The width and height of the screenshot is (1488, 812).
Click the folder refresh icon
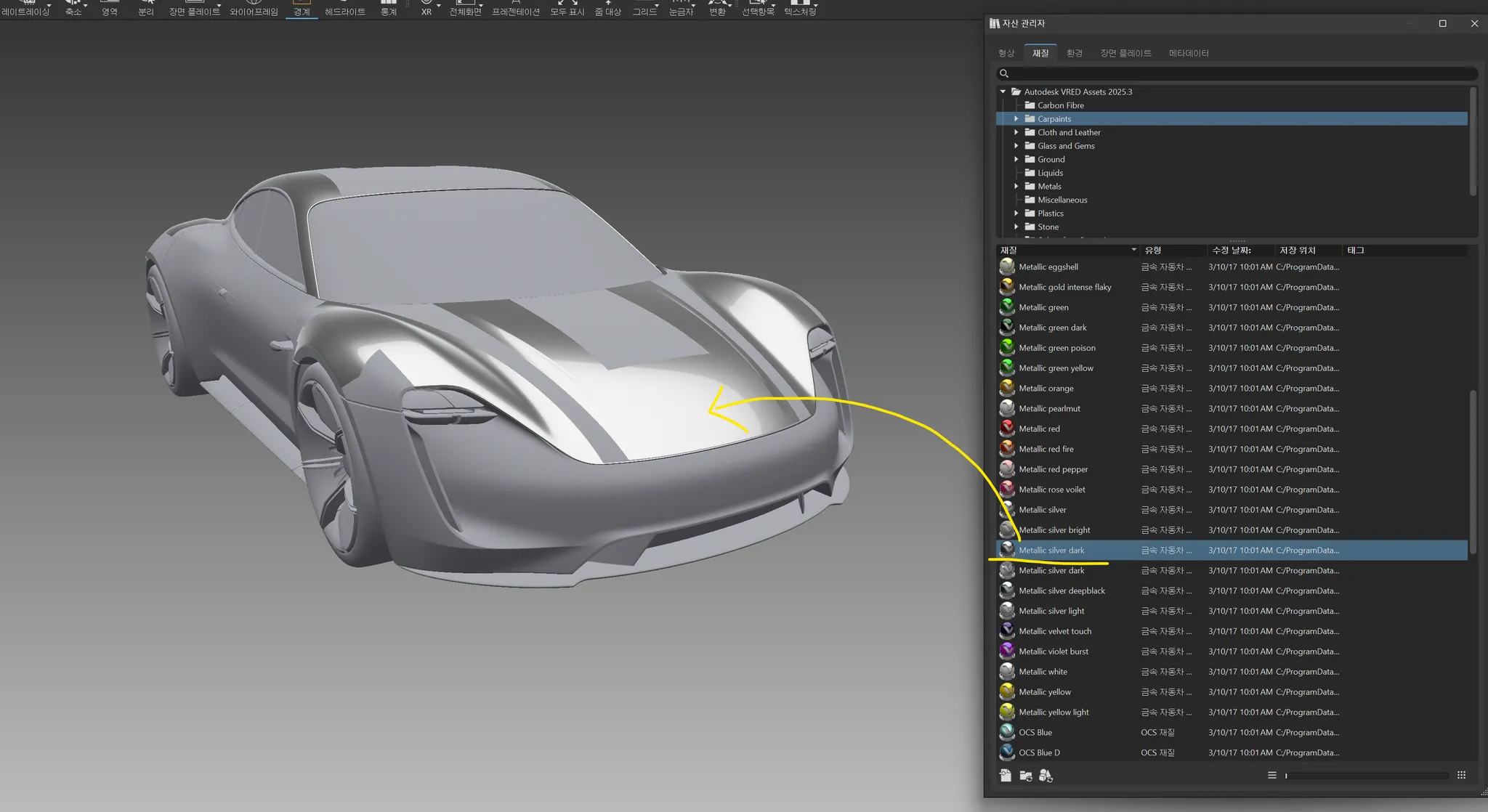click(x=1026, y=776)
